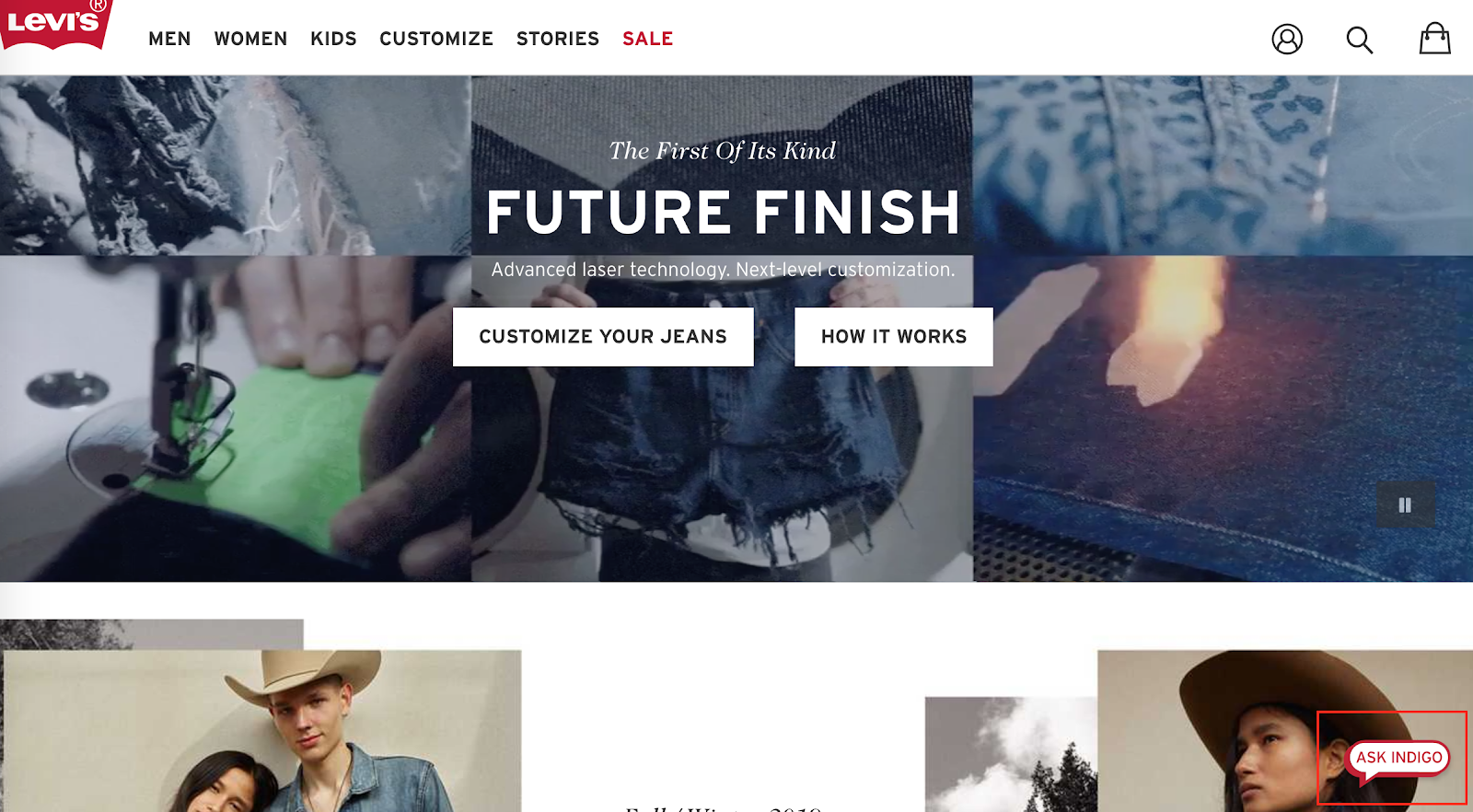1473x812 pixels.
Task: Click the cloudy sky trees photo
Action: (x=1011, y=754)
